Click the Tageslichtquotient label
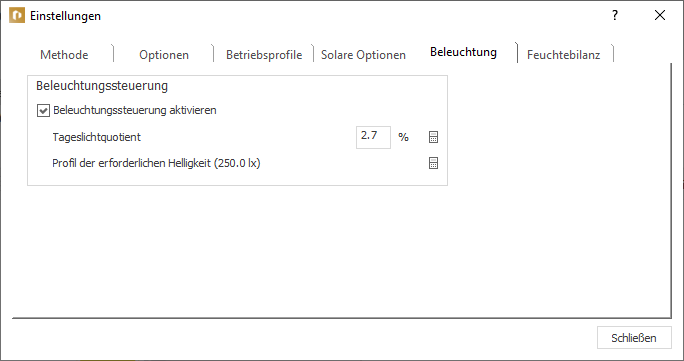Viewport: 684px width, 361px height. [x=96, y=137]
